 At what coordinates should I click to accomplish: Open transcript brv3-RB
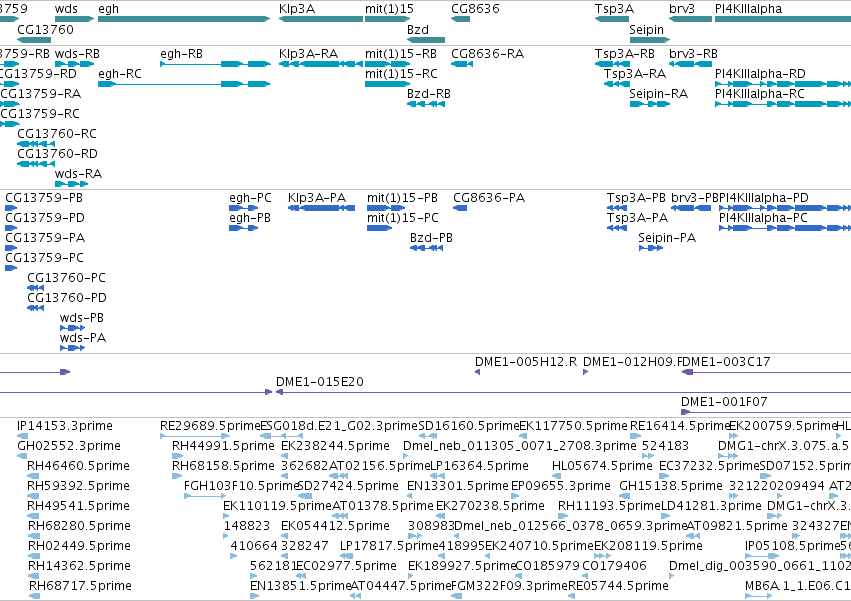pos(693,54)
